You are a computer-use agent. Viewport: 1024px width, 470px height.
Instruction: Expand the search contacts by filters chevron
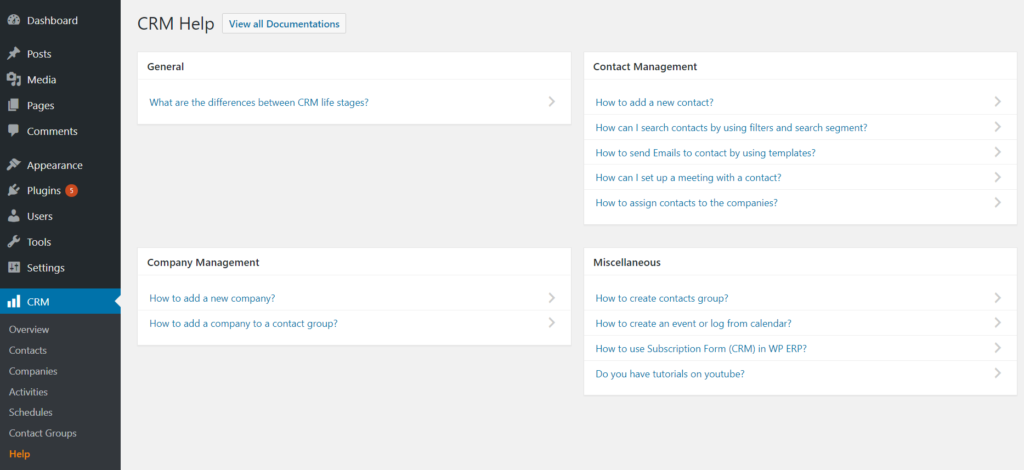point(998,127)
